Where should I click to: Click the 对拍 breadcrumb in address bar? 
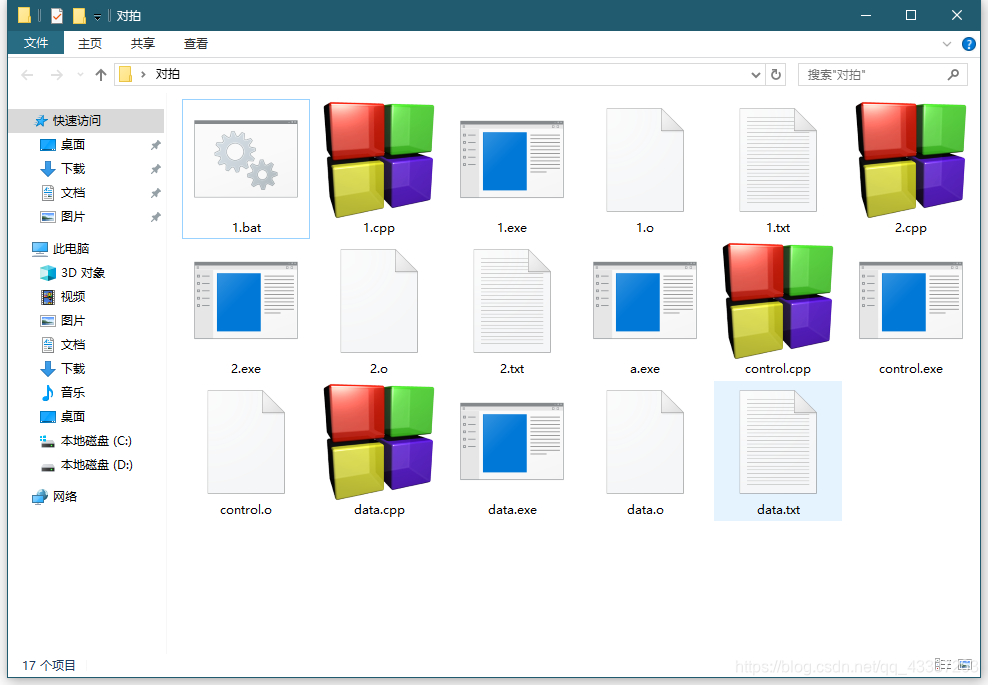[x=168, y=74]
